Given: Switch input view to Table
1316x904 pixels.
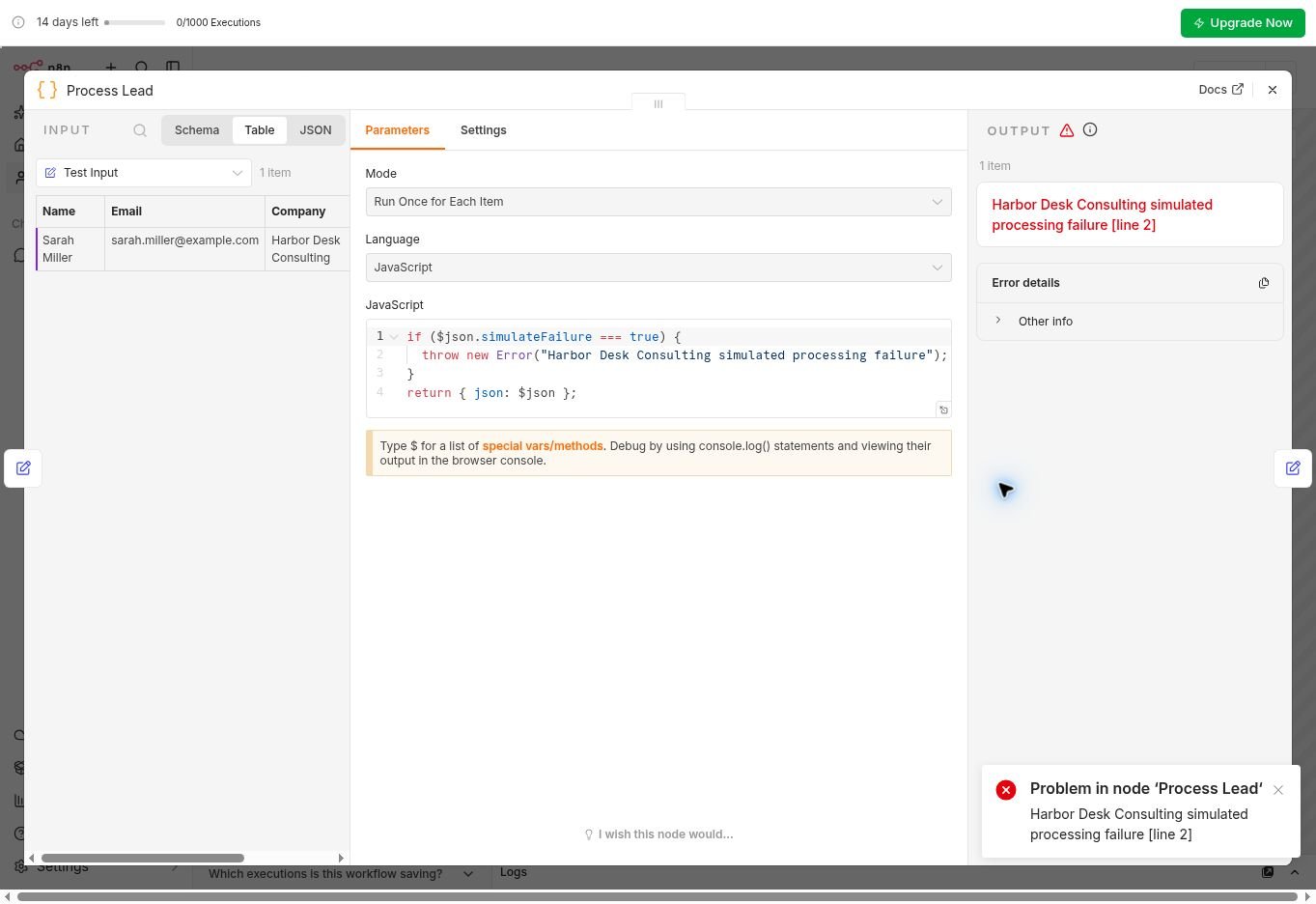Looking at the screenshot, I should click(260, 130).
